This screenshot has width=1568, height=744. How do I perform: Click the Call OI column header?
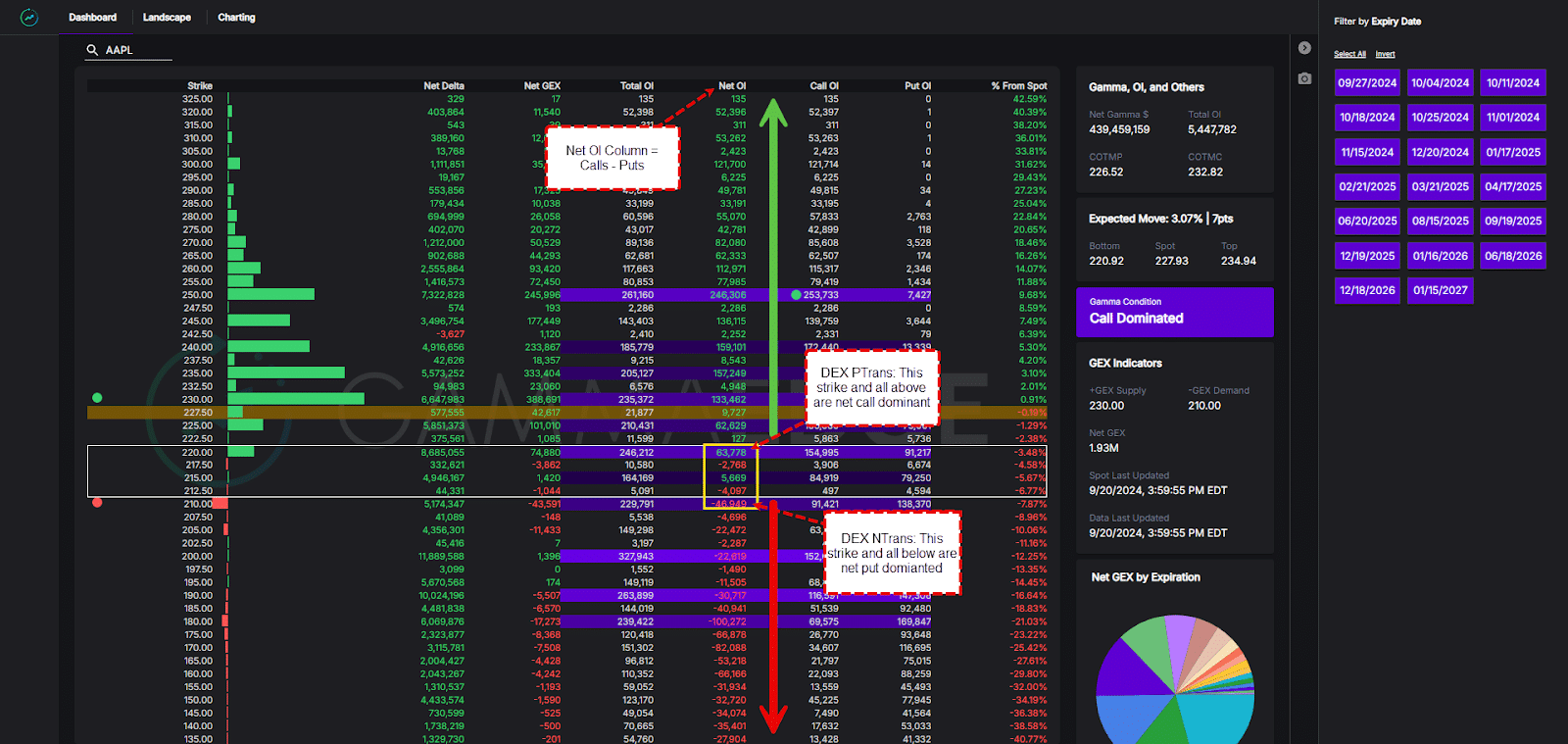click(x=824, y=86)
